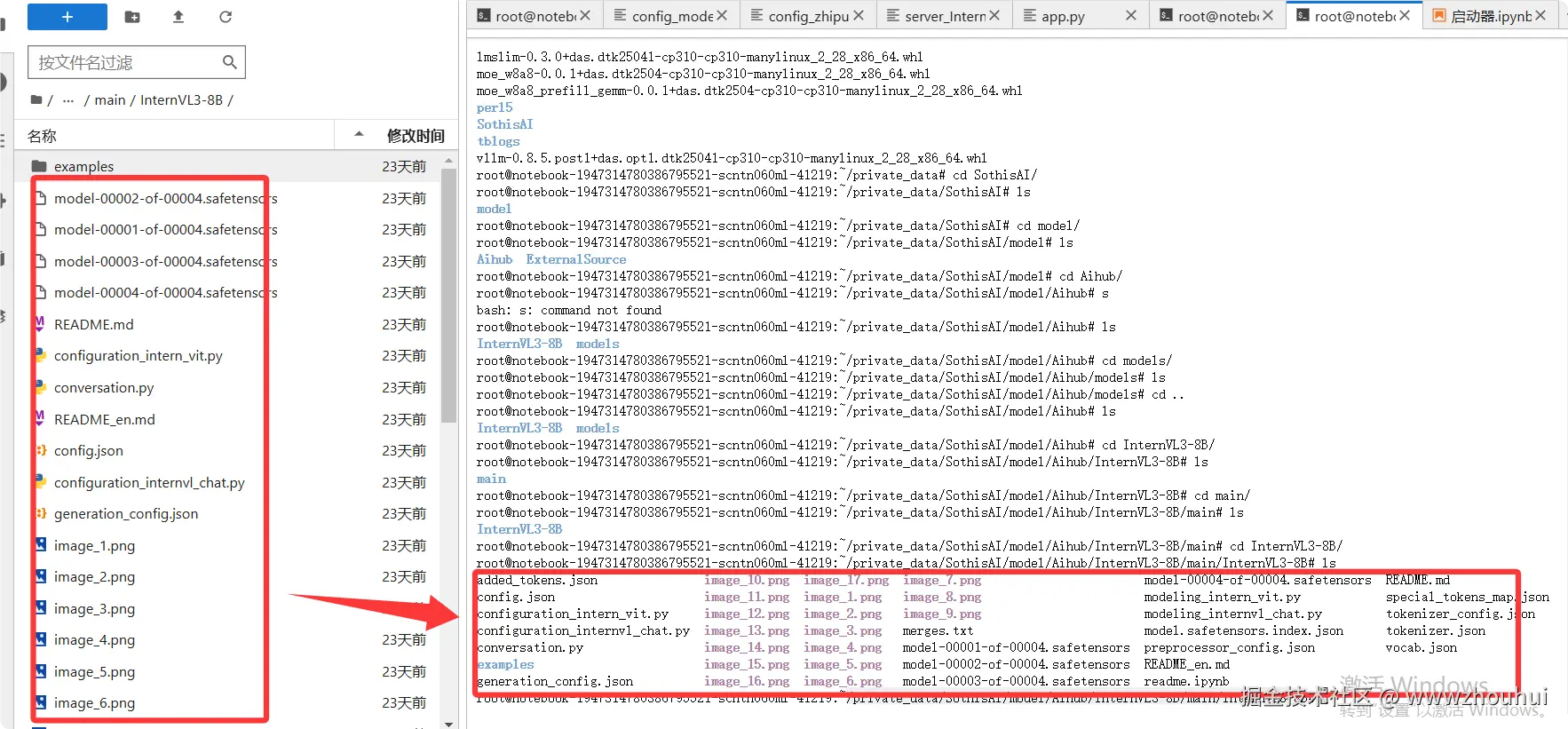Click the file browser scrollbar up arrow

click(448, 161)
